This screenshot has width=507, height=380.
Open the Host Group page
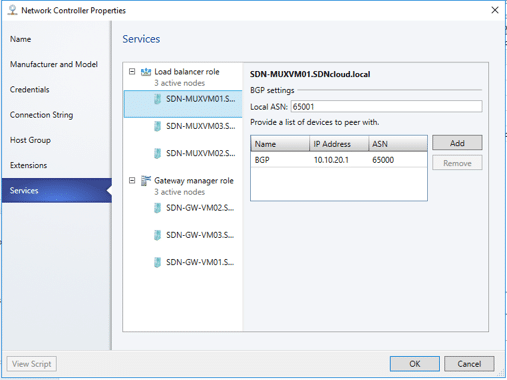(x=30, y=140)
